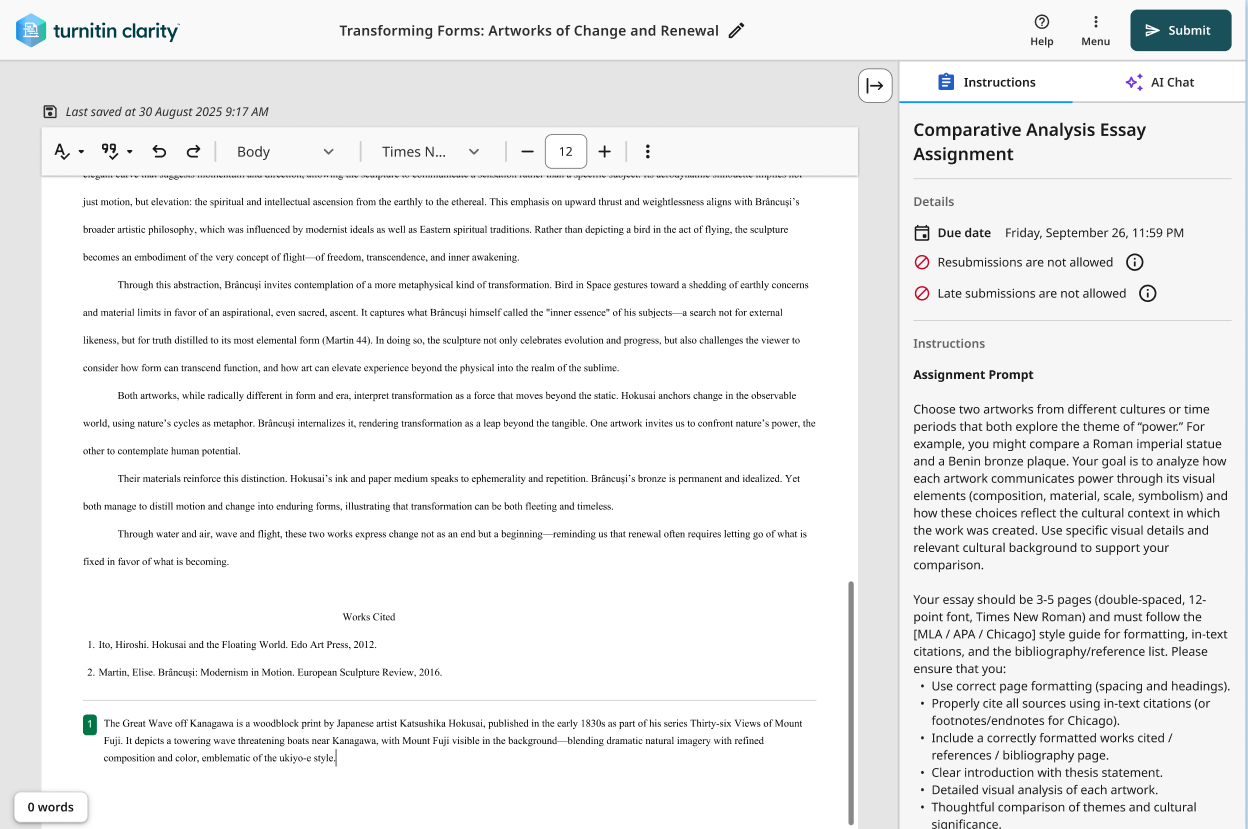Apply block quote formatting from the toolbar
Image resolution: width=1248 pixels, height=829 pixels.
108,151
